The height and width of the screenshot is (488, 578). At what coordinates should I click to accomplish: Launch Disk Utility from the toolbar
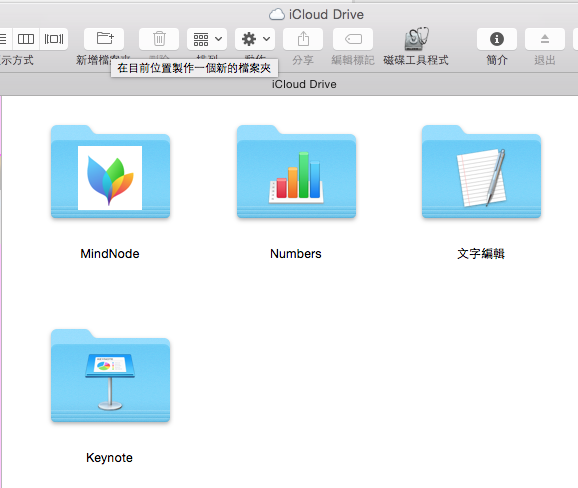(x=416, y=38)
